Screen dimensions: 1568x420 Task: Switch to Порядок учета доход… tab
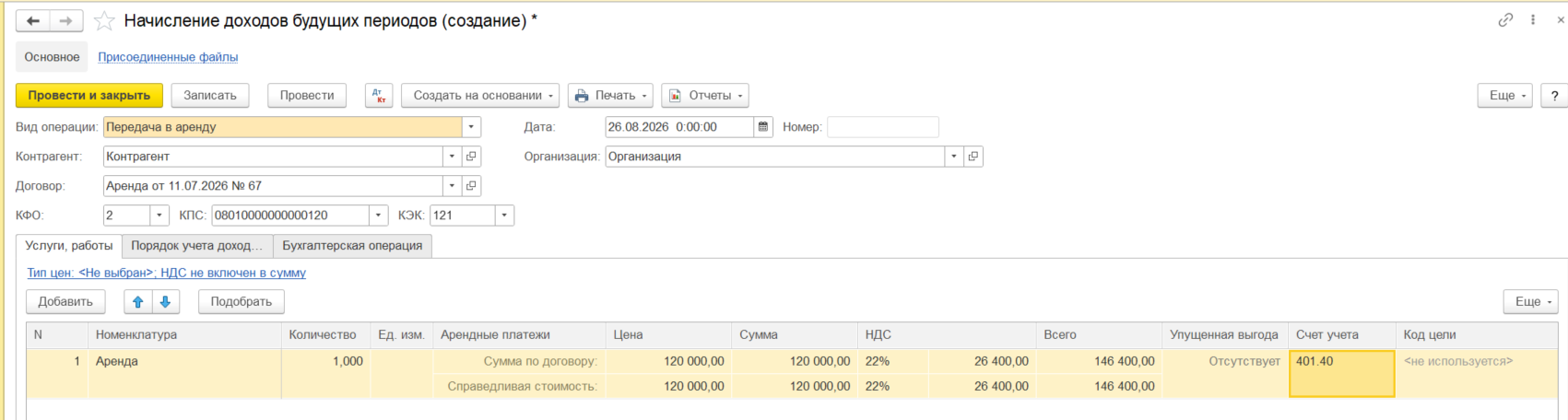coord(197,246)
